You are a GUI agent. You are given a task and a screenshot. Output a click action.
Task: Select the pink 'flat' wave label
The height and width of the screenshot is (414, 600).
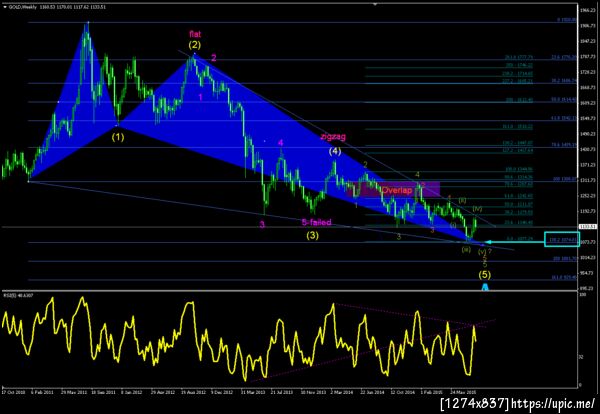195,34
